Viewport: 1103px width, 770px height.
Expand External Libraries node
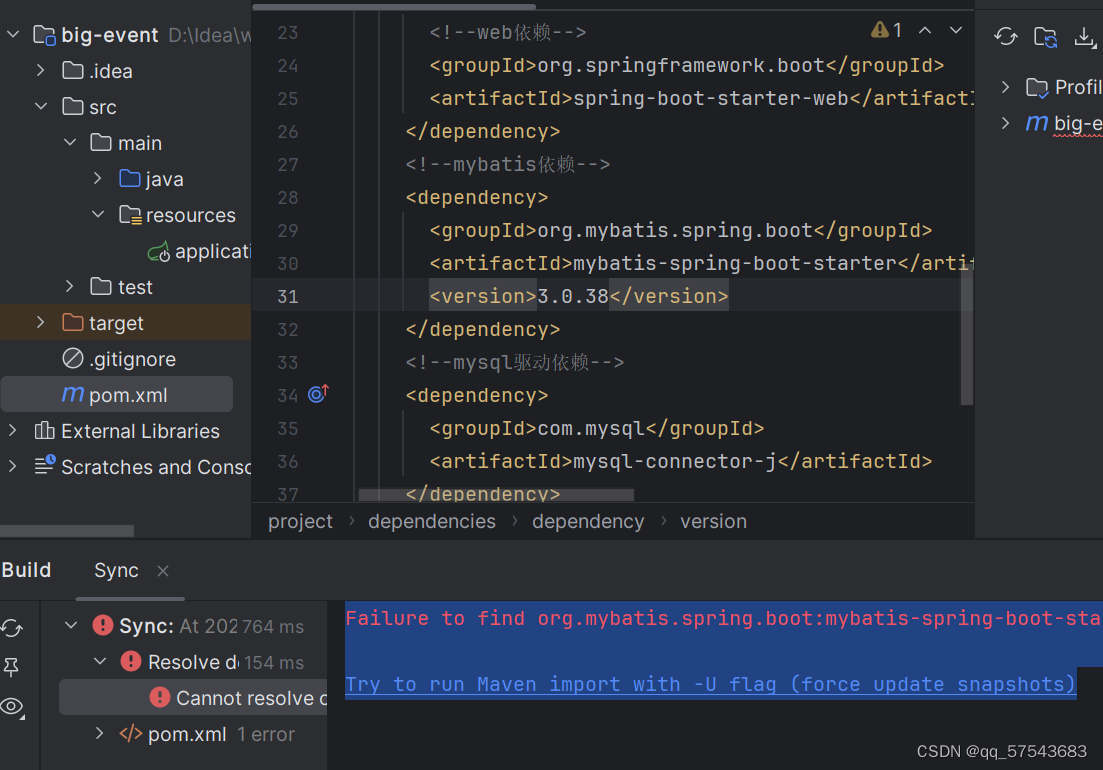tap(13, 430)
